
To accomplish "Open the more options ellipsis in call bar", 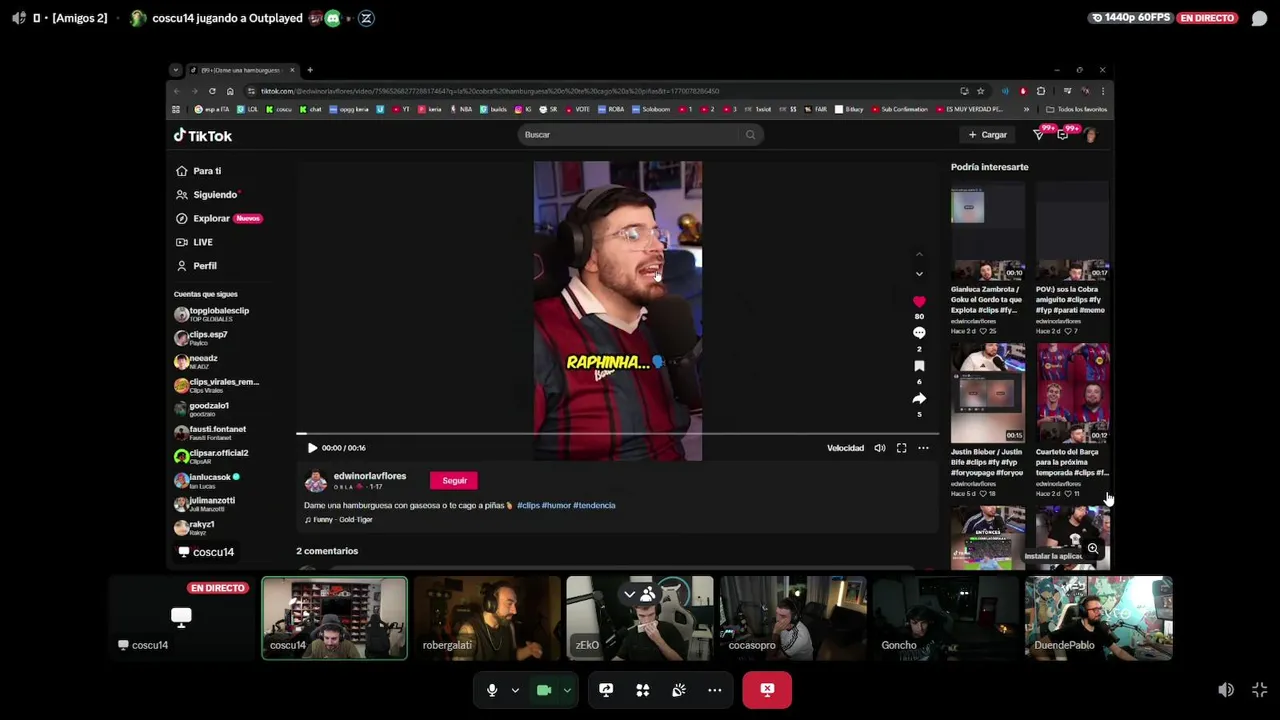I will [x=715, y=690].
